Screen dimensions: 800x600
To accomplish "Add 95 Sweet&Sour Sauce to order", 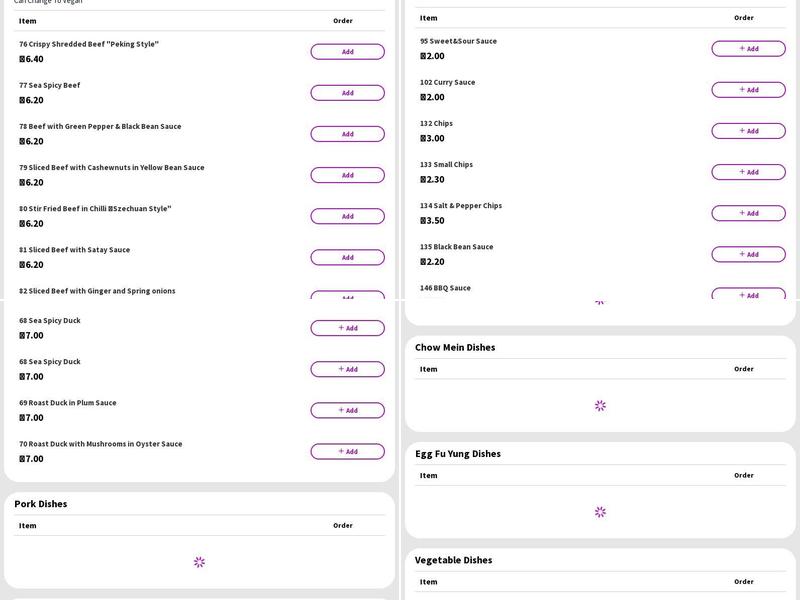I will (748, 49).
